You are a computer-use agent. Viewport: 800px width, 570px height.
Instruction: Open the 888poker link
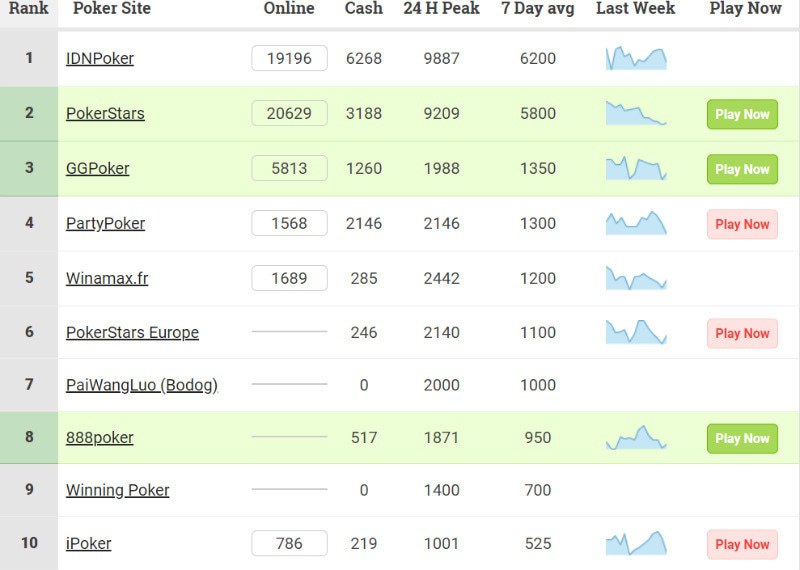(x=100, y=438)
